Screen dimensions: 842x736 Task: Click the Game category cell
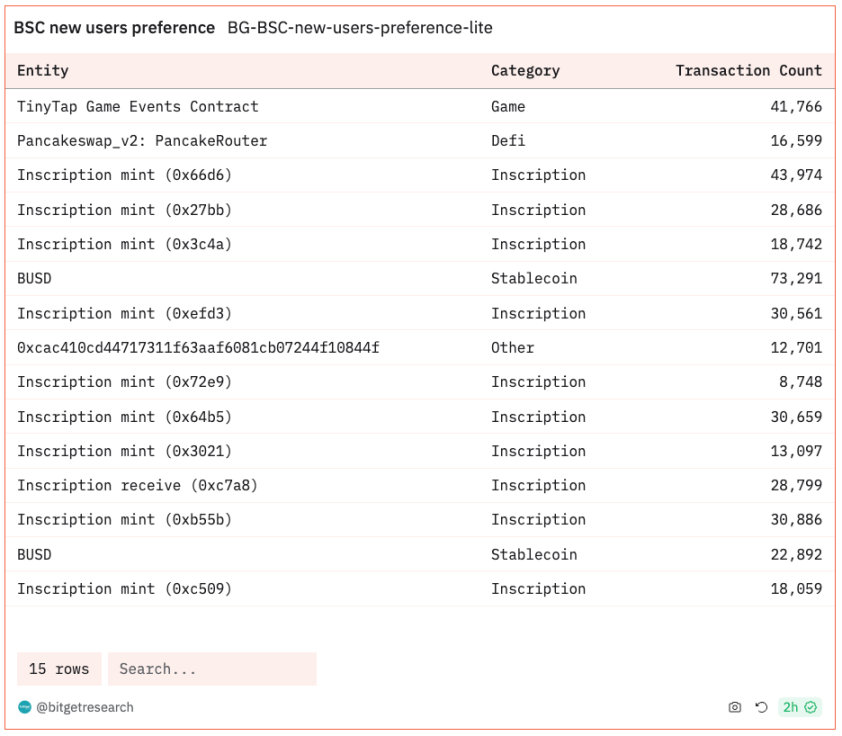(508, 107)
